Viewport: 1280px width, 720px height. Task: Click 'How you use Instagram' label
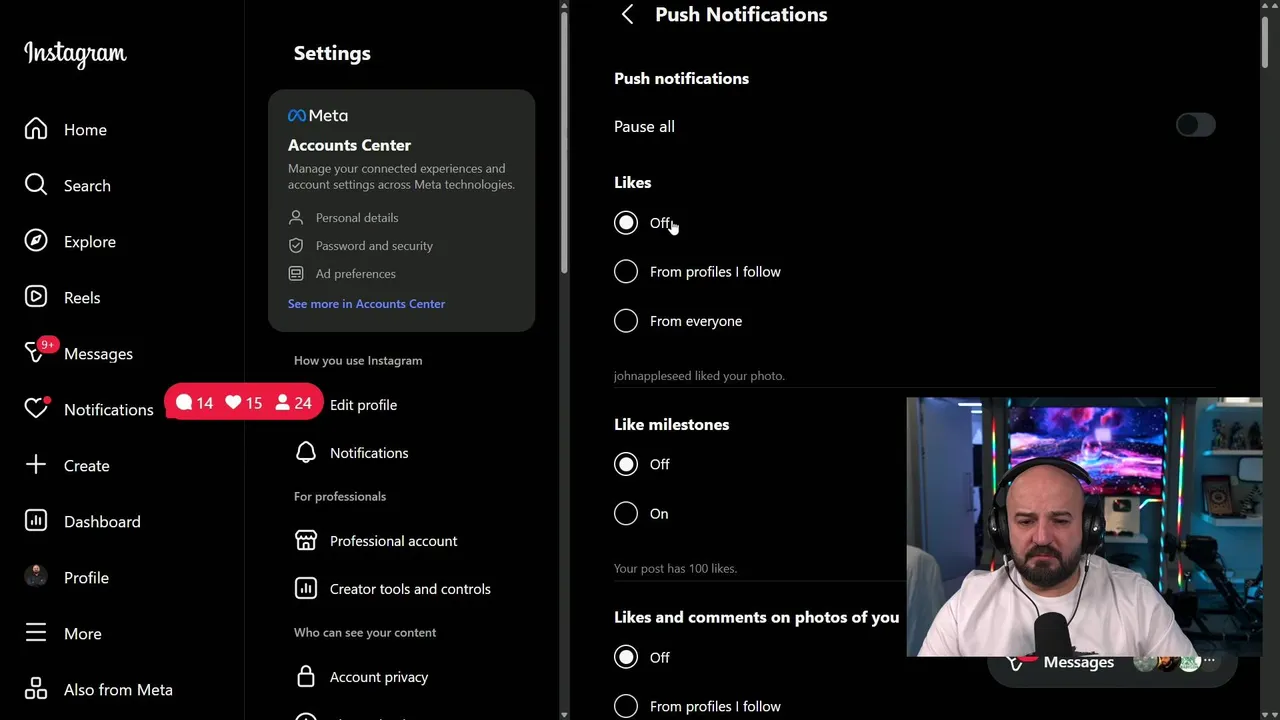(358, 361)
